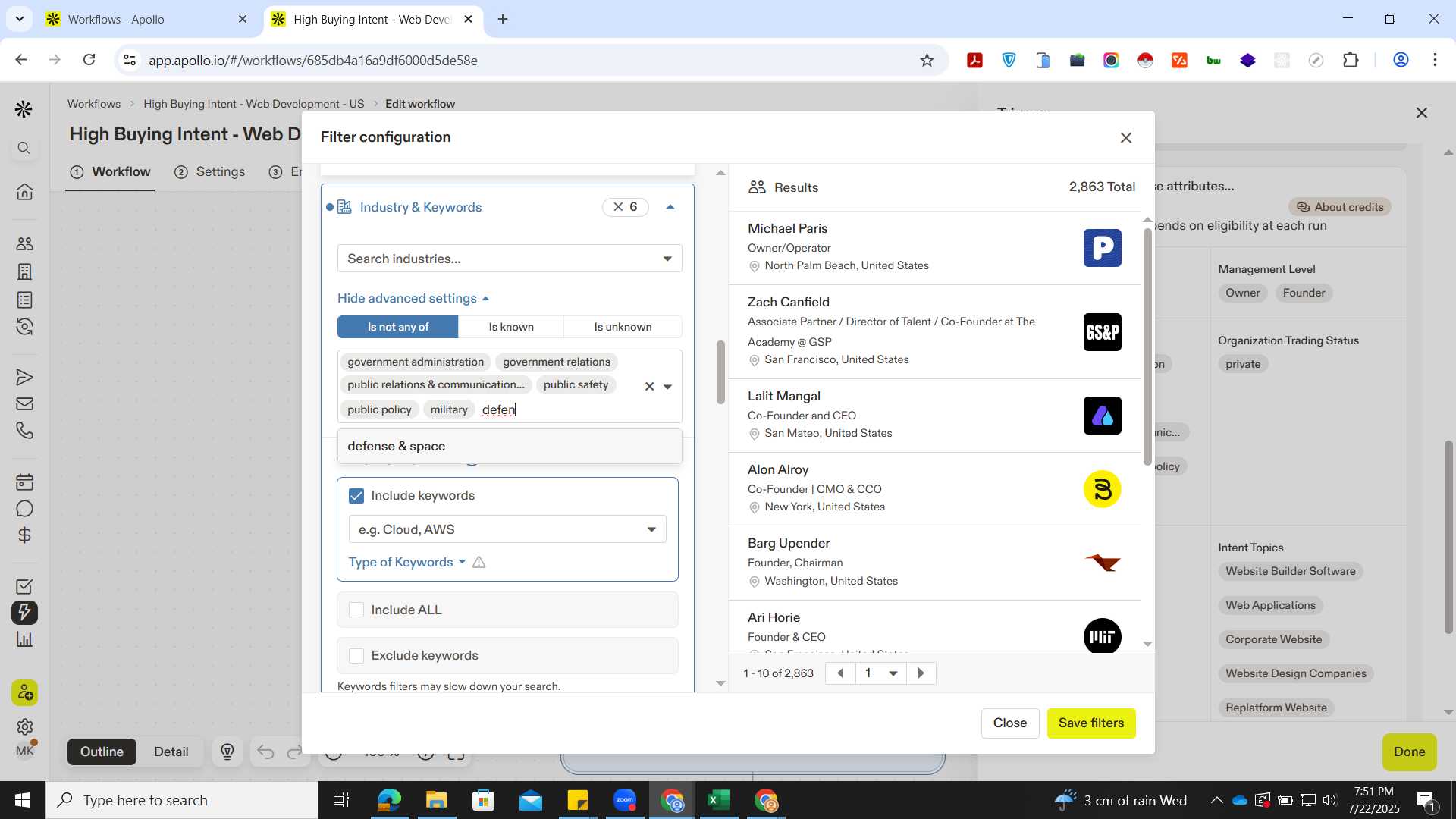Switch to Detail view
Screen dimensions: 1456x819
171,752
